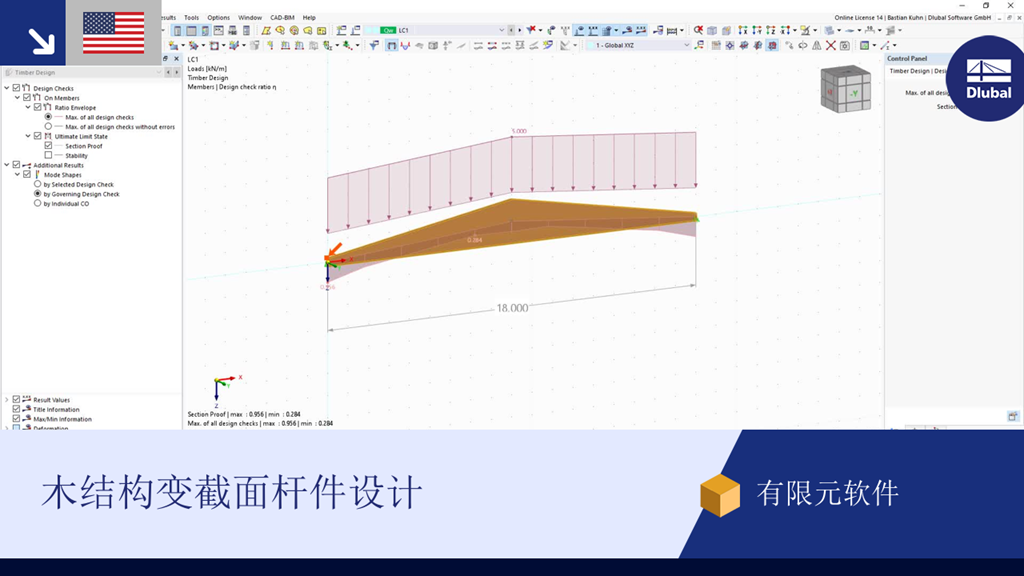
Task: Collapse the Mode Shapes tree node
Action: pos(17,174)
